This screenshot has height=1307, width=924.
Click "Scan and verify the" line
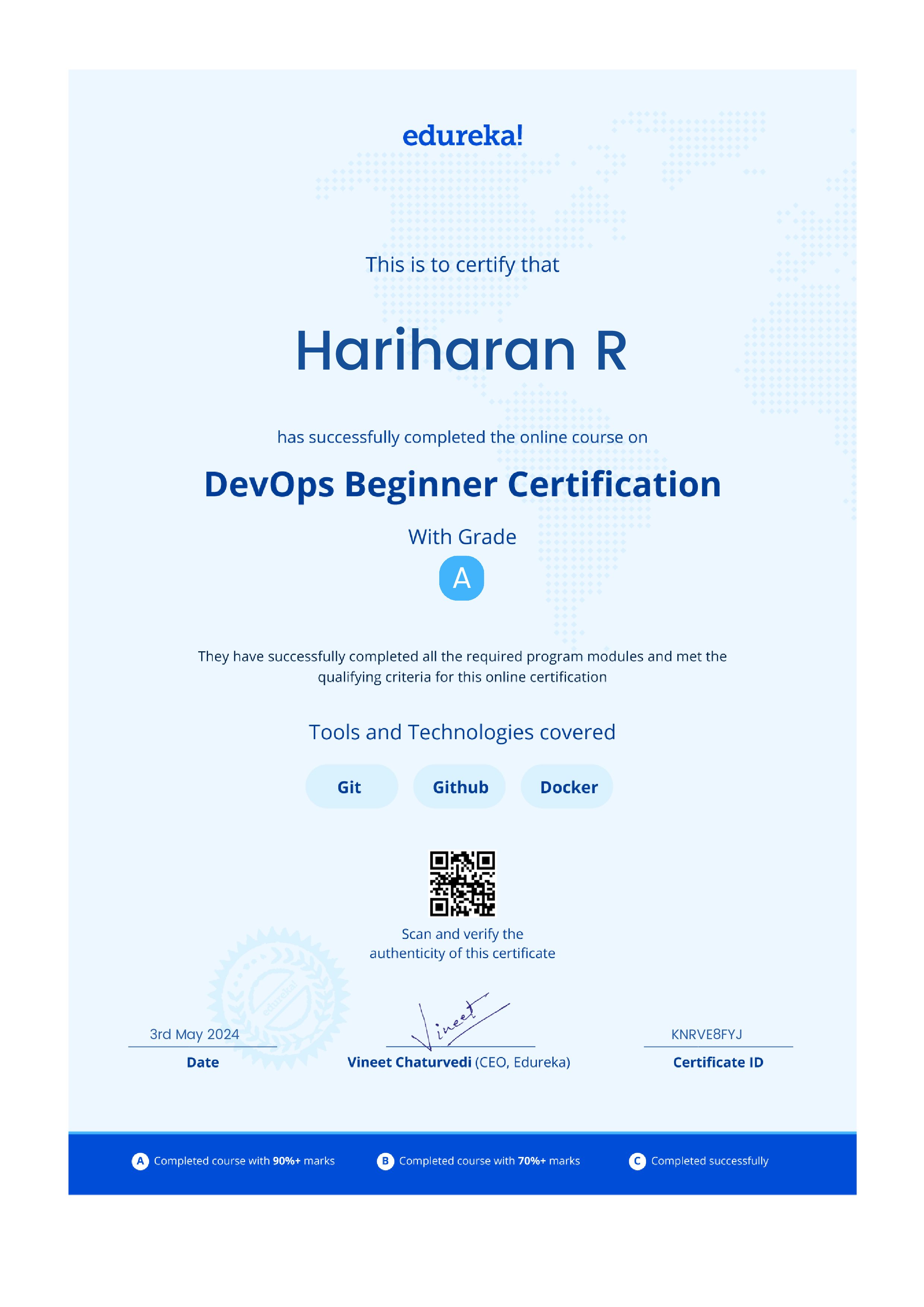pos(462,934)
